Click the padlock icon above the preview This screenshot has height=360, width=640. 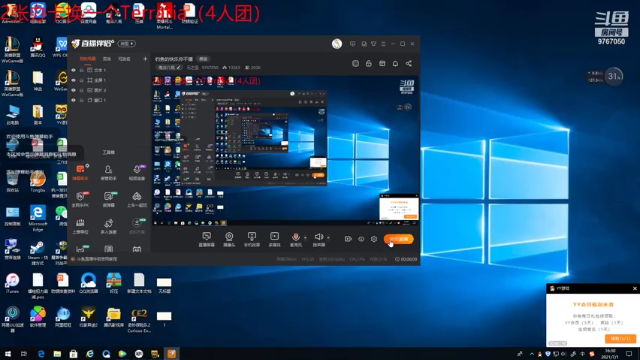[369, 64]
